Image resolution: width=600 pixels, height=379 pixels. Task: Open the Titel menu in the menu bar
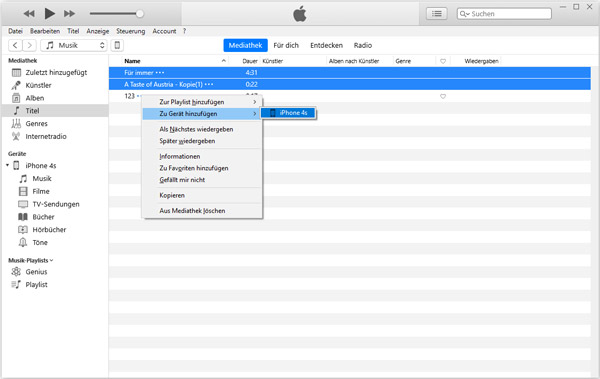73,31
